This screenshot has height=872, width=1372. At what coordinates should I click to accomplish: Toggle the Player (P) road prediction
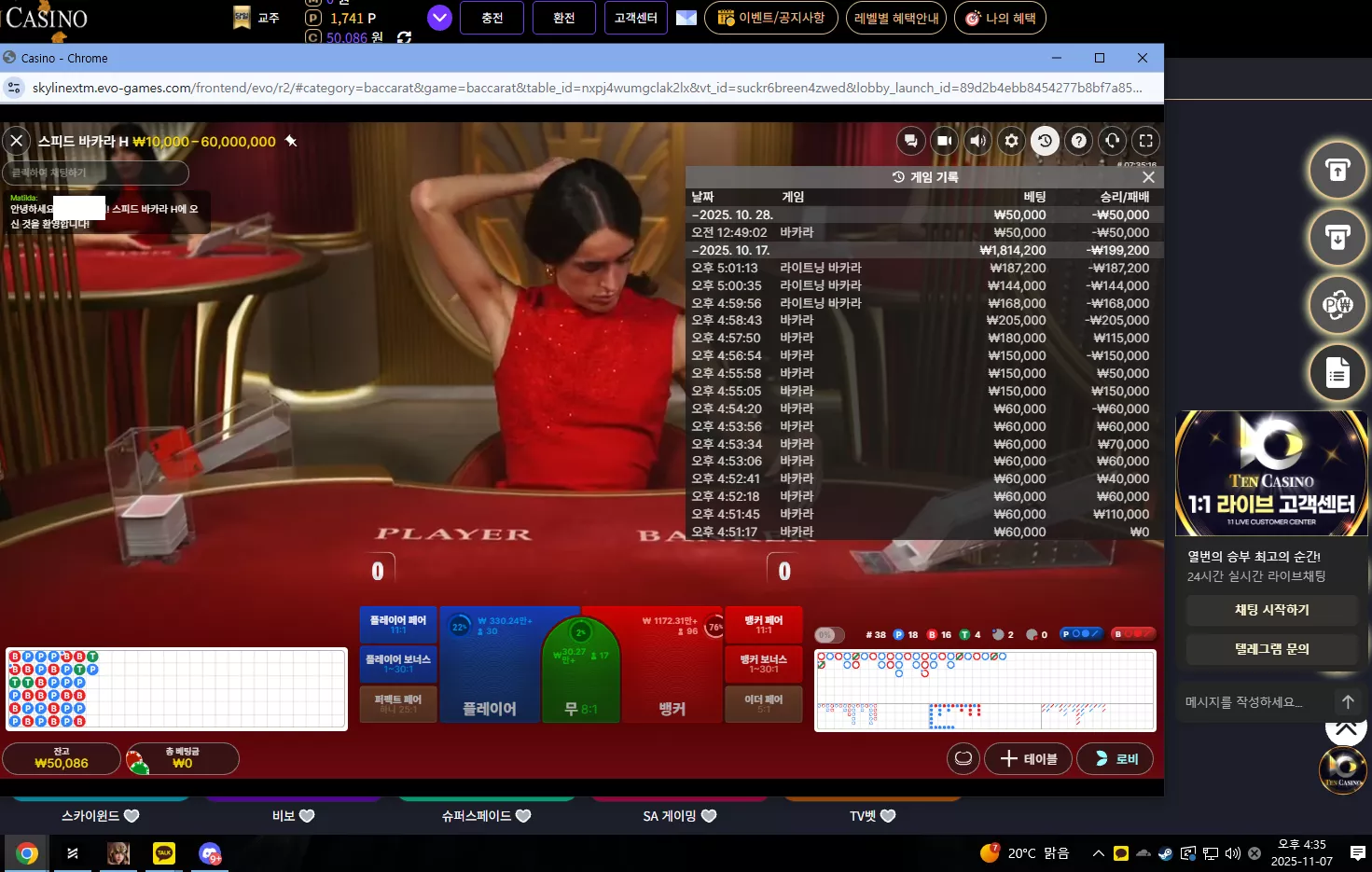[1080, 634]
